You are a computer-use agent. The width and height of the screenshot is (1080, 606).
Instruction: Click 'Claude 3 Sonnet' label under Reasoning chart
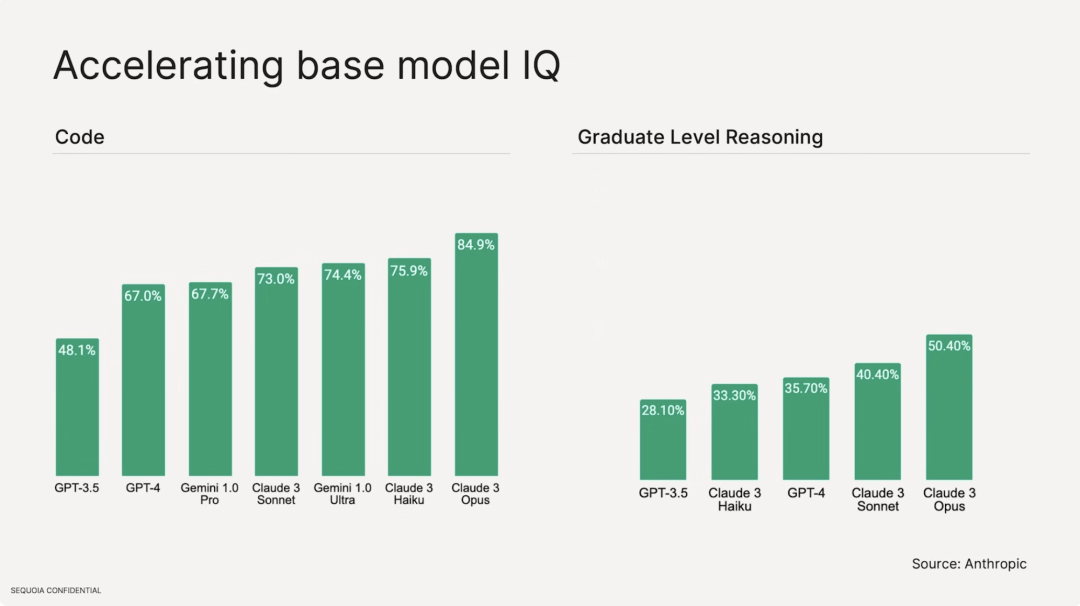click(878, 499)
